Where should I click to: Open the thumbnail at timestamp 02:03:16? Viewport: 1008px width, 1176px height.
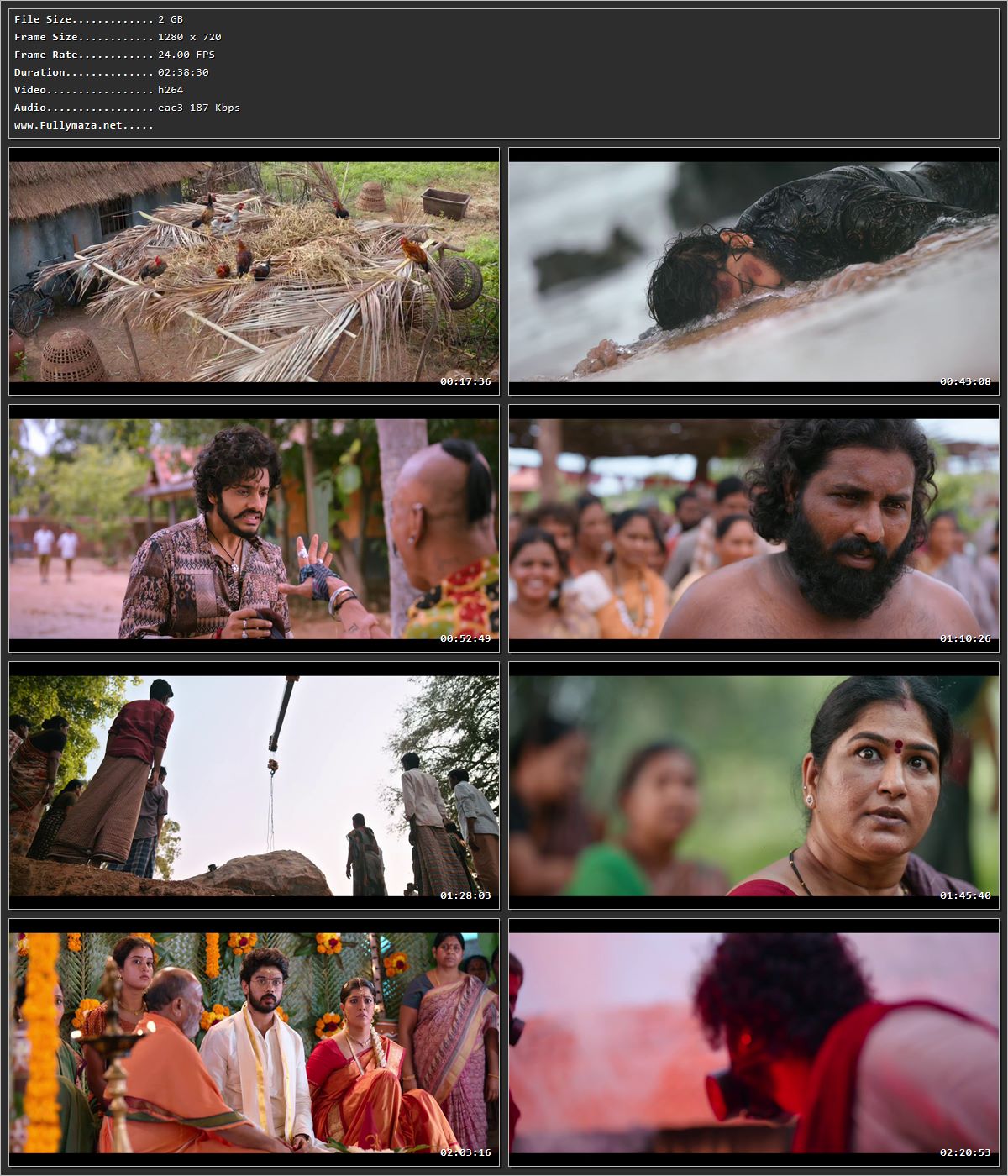pyautogui.click(x=254, y=1042)
